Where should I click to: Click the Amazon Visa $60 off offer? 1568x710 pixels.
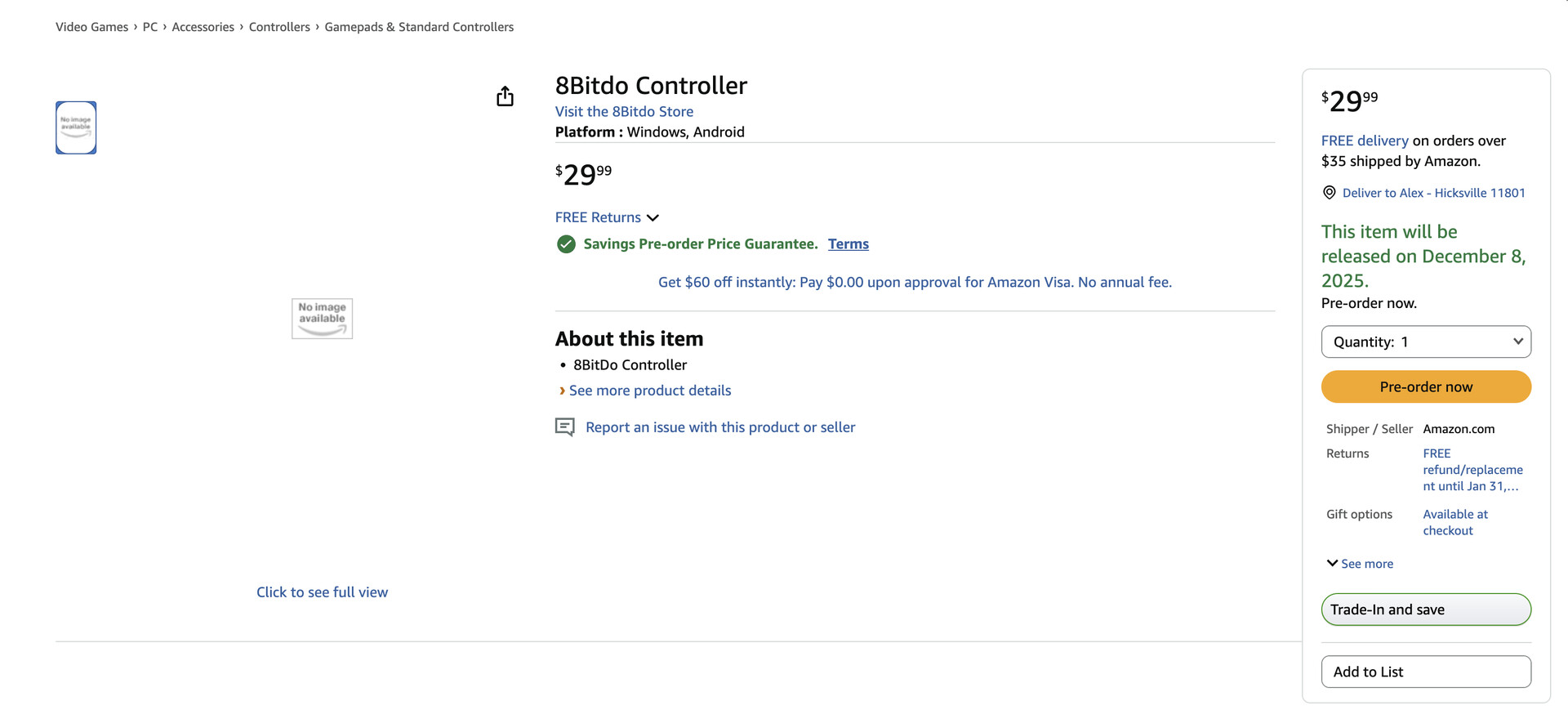click(915, 282)
